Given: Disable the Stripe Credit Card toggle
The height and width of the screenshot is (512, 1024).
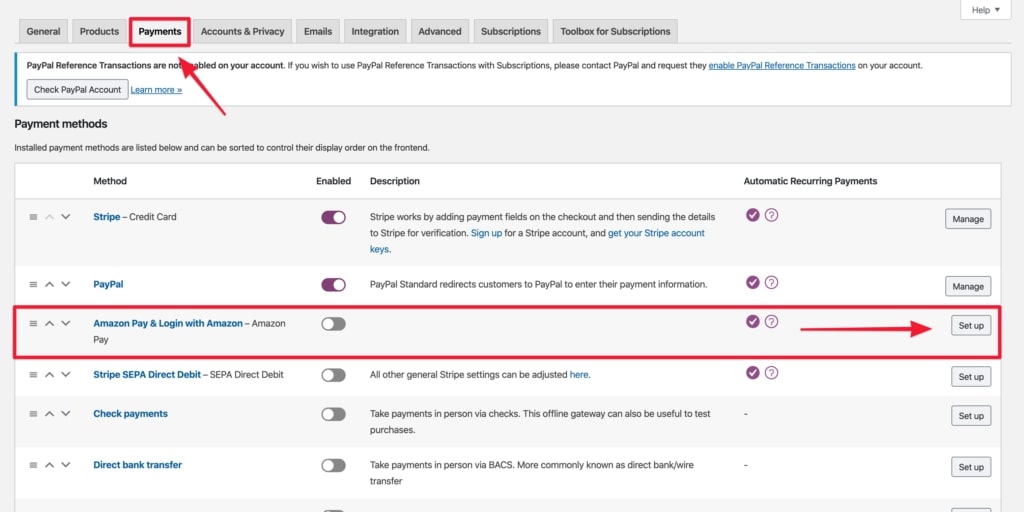Looking at the screenshot, I should click(x=333, y=217).
